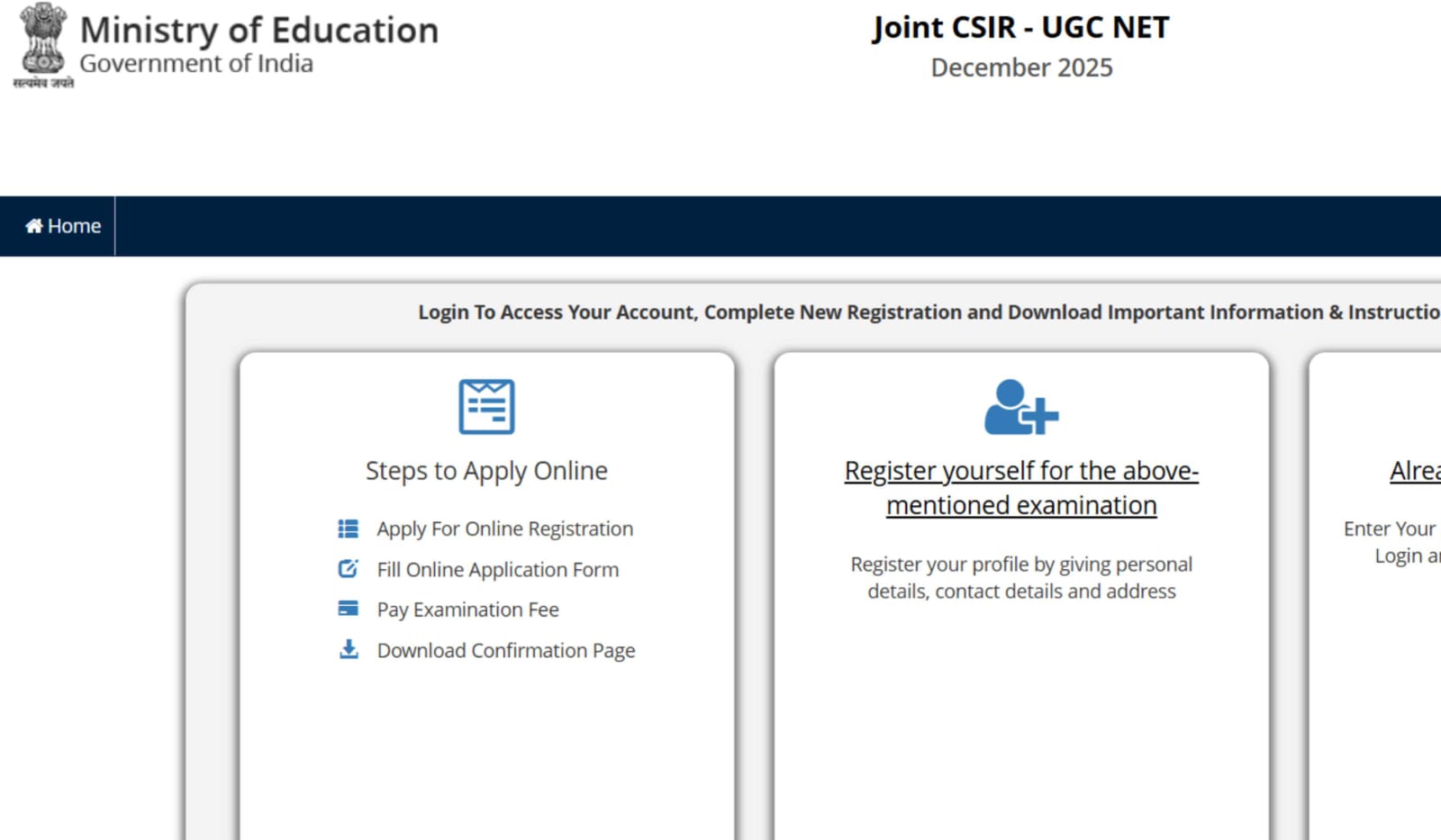The width and height of the screenshot is (1441, 840).
Task: Open the Home menu item
Action: (x=63, y=226)
